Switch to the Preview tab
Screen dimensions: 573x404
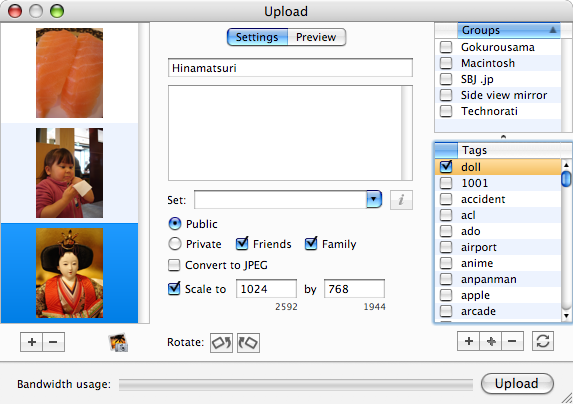[x=316, y=37]
